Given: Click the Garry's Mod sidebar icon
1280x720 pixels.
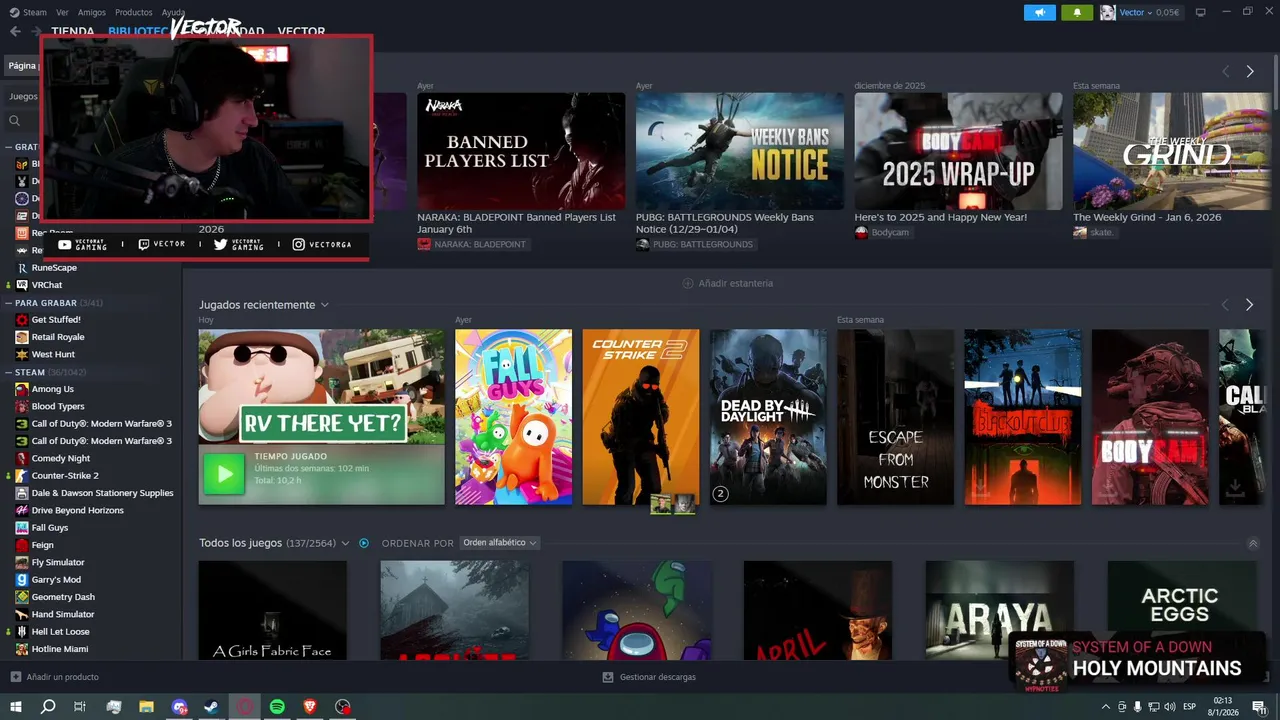Looking at the screenshot, I should point(22,580).
